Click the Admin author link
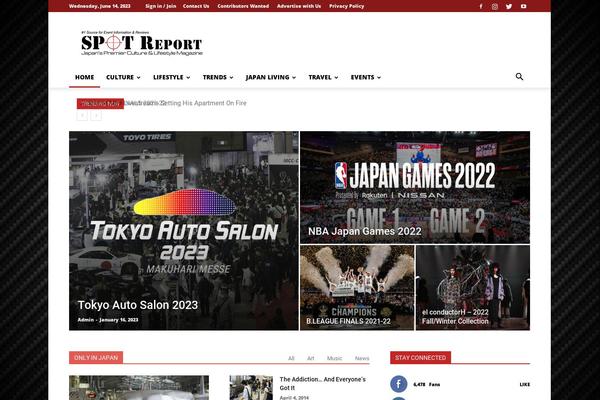The width and height of the screenshot is (600, 400). click(85, 320)
